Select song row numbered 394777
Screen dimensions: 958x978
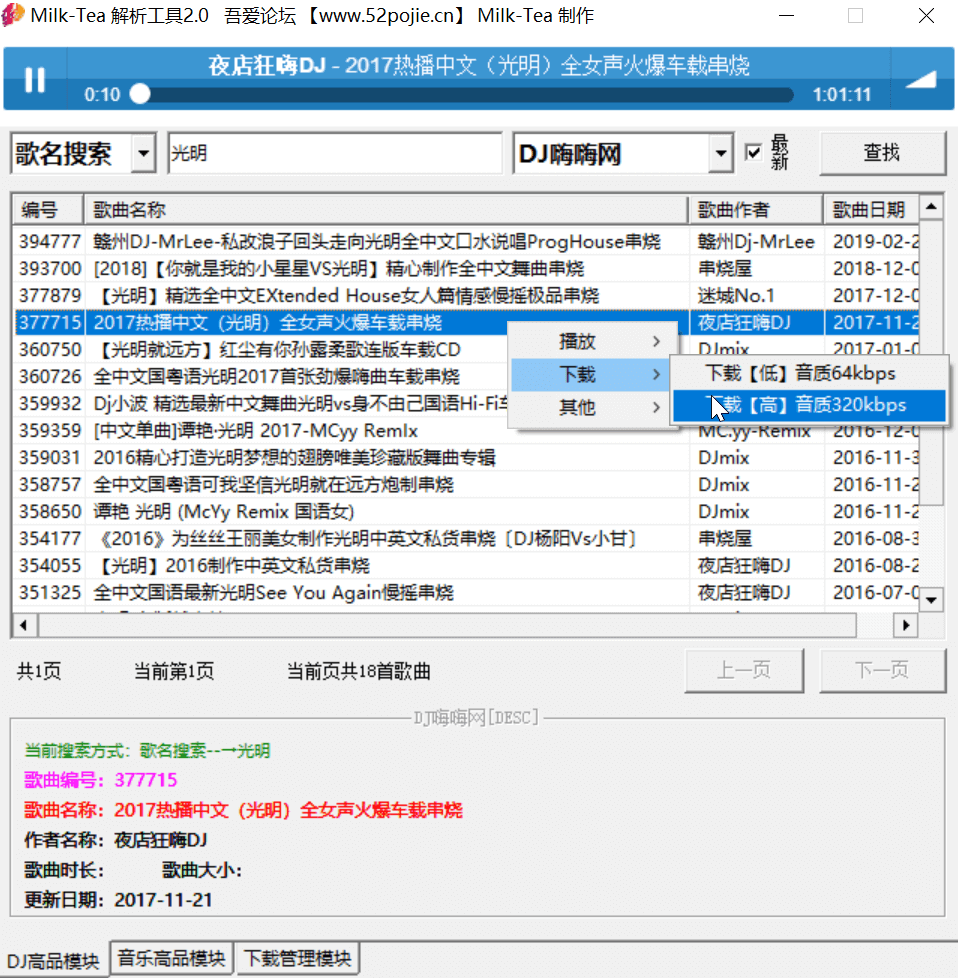pyautogui.click(x=300, y=241)
